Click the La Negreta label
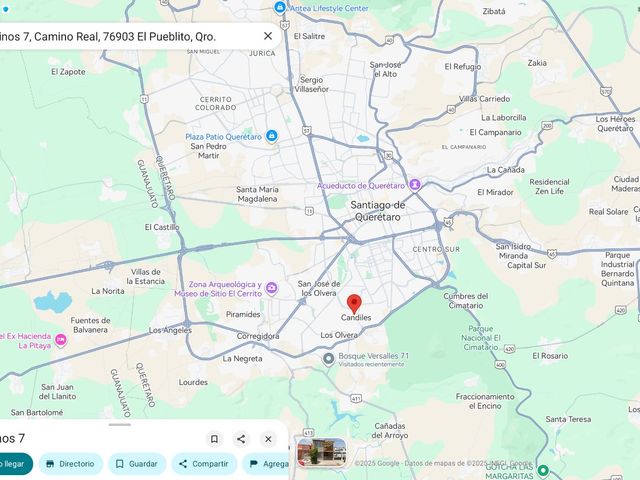The width and height of the screenshot is (640, 480). coord(242,359)
